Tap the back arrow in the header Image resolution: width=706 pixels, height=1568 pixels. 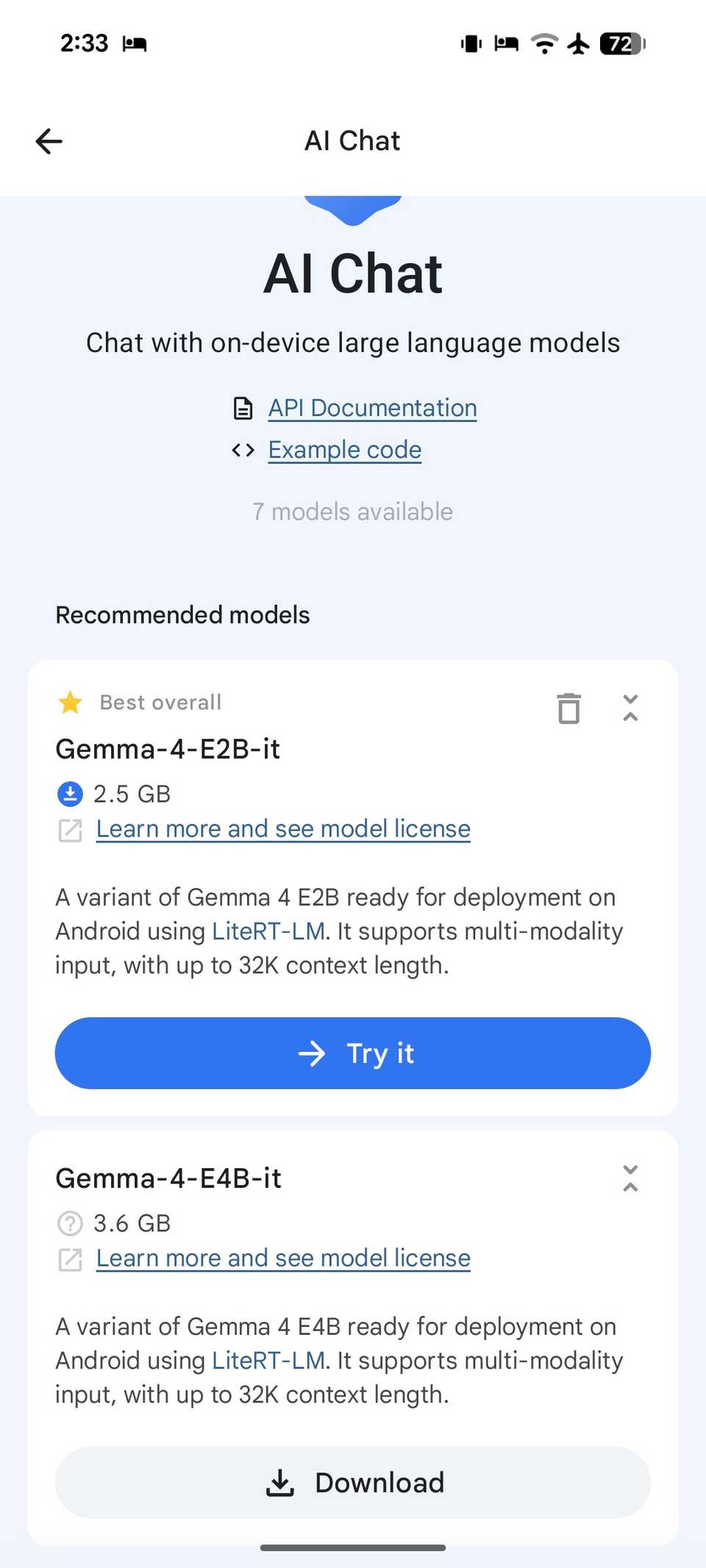click(x=48, y=140)
